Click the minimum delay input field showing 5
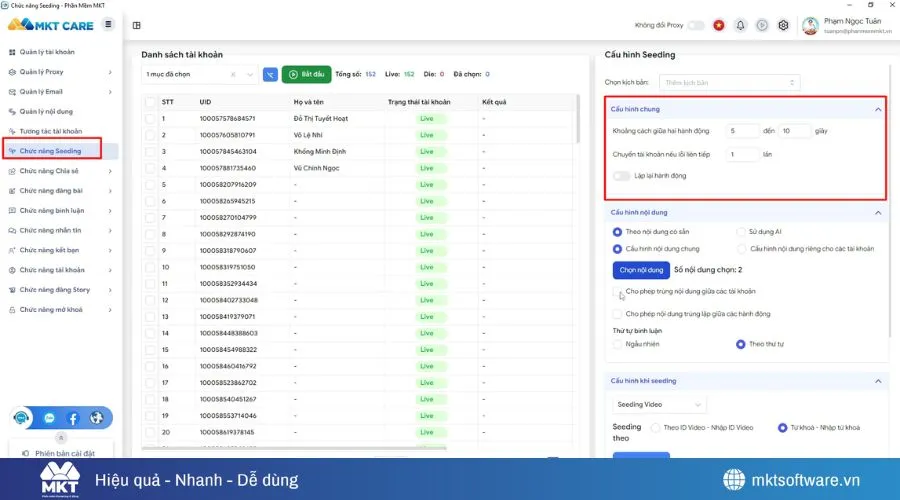Viewport: 900px width, 500px height. [744, 131]
